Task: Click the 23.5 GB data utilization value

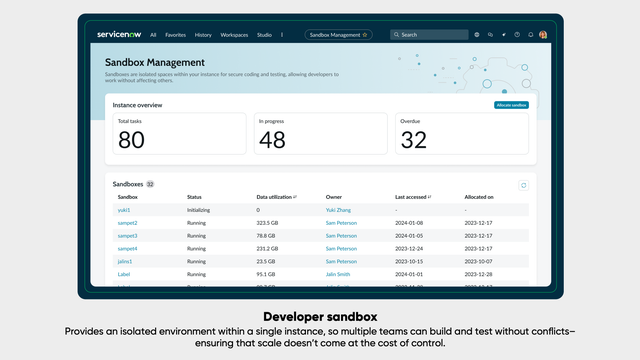Action: (266, 262)
